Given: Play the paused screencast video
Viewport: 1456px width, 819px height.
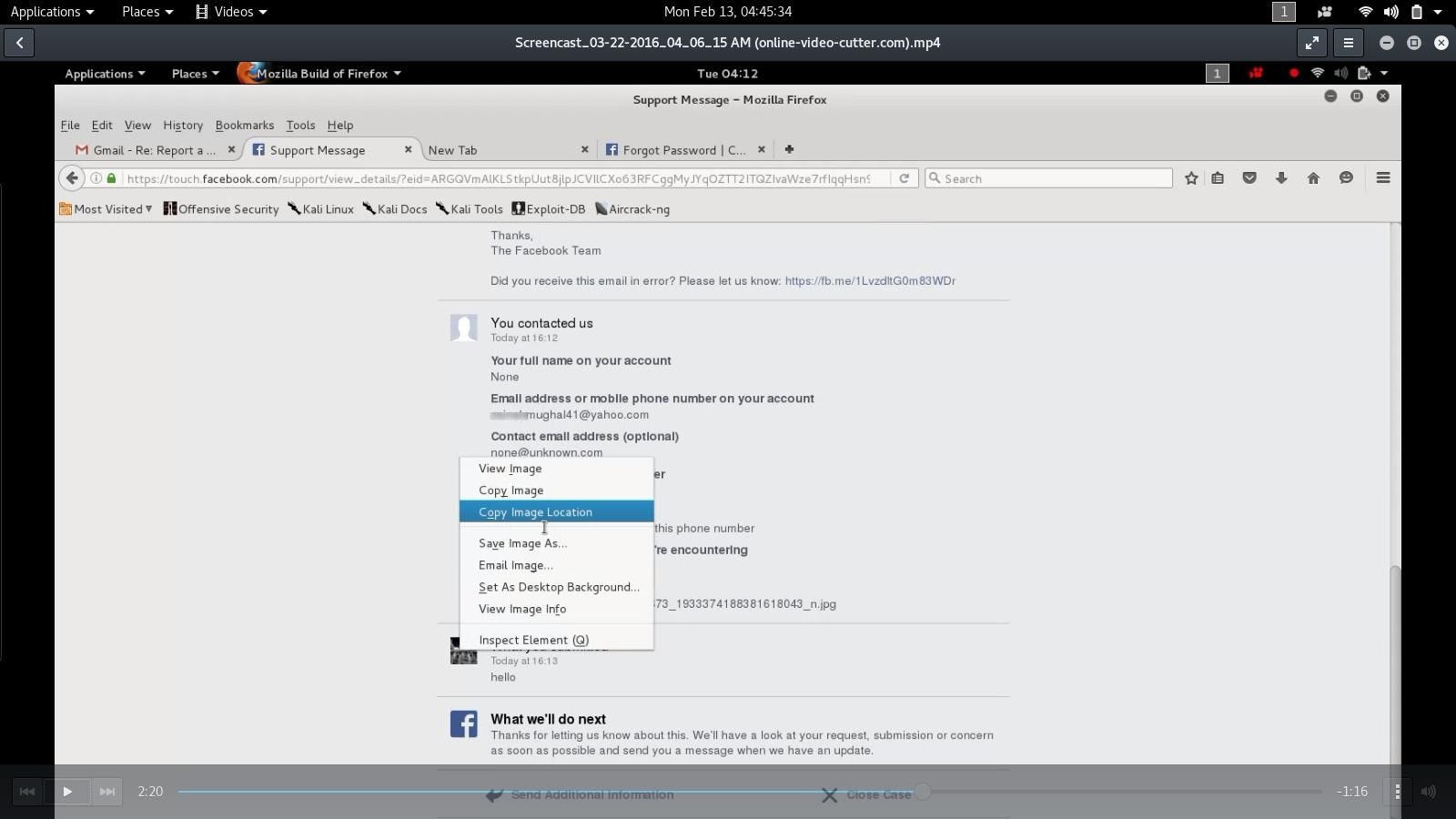Looking at the screenshot, I should click(67, 792).
